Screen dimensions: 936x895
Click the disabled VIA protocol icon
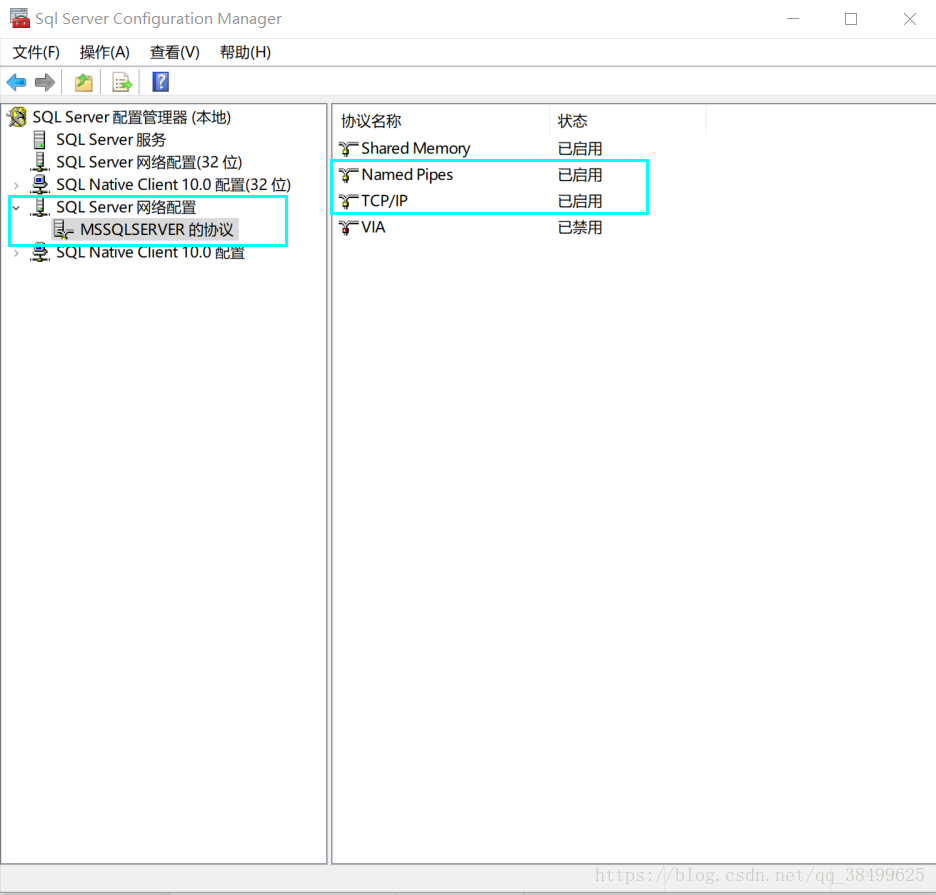348,227
